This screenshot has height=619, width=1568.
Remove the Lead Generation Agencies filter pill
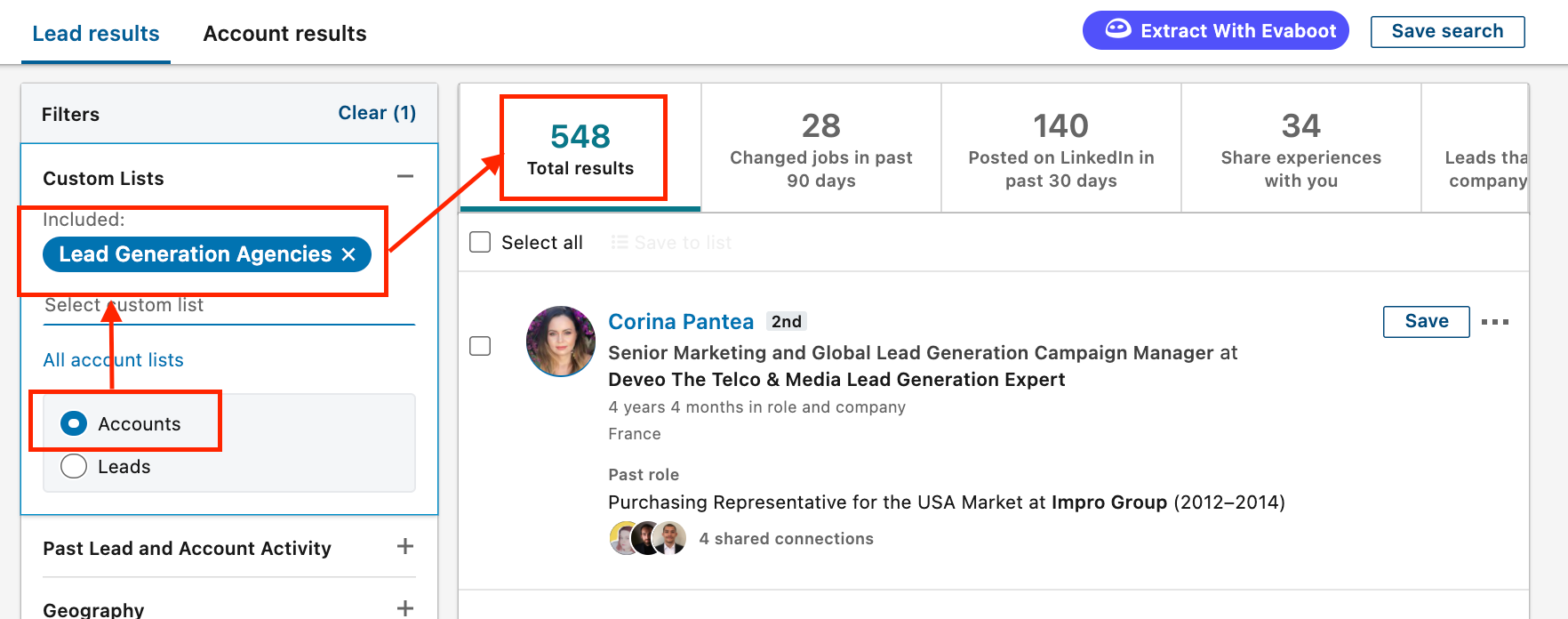coord(348,254)
